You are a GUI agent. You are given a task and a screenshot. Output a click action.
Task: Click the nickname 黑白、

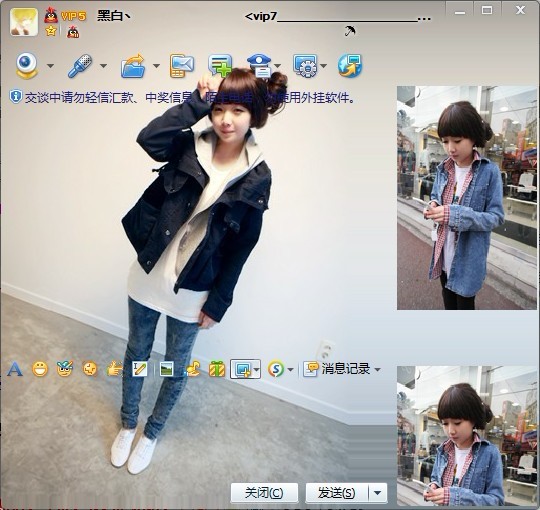click(114, 15)
